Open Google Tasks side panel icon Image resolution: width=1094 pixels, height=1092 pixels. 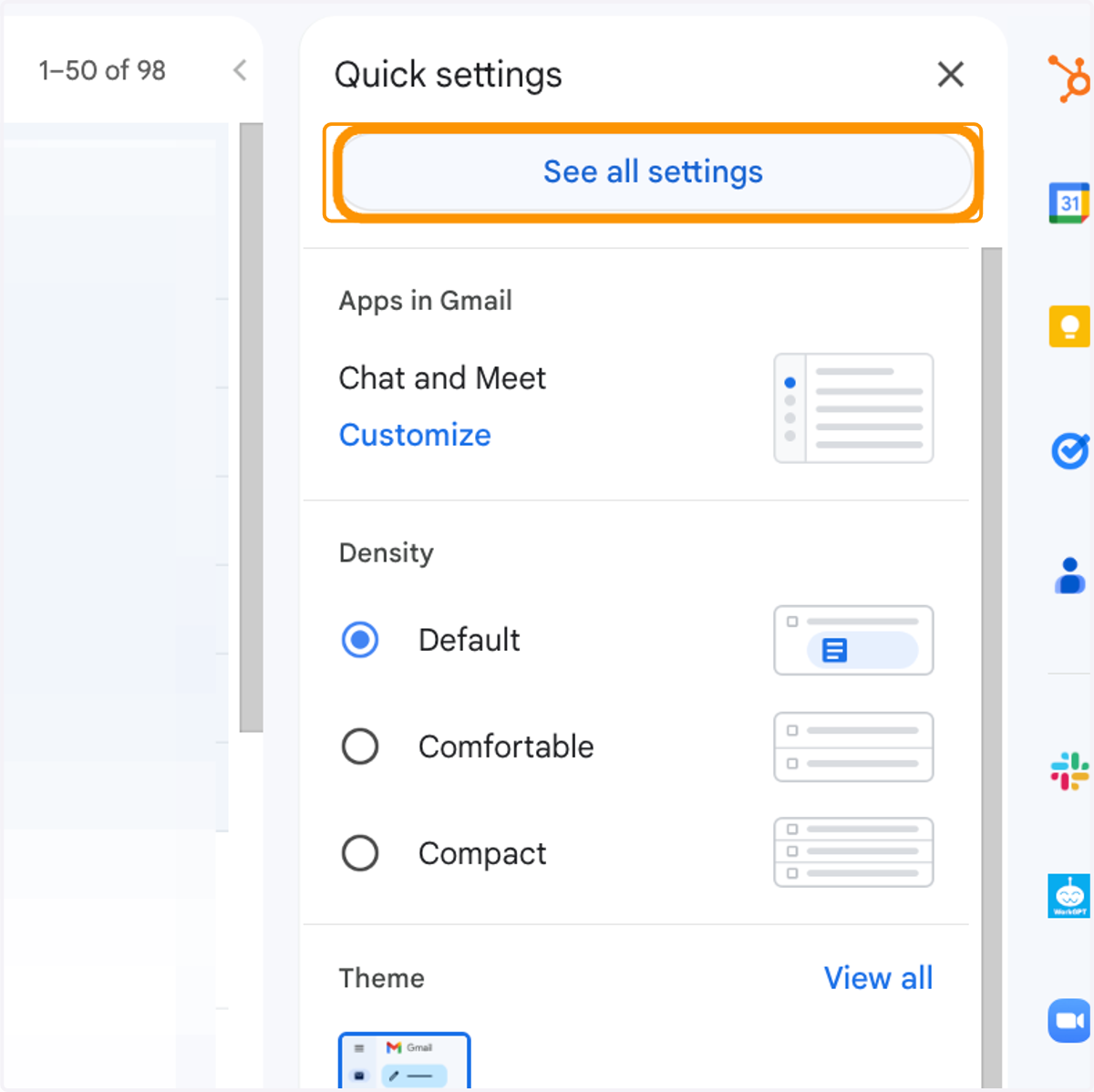pos(1069,450)
